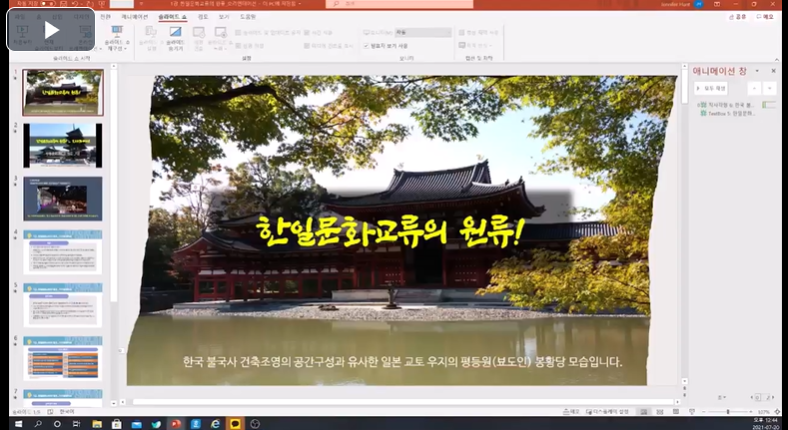Adjust the zoom slider in status bar
Image resolution: width=788 pixels, height=430 pixels.
click(x=728, y=411)
